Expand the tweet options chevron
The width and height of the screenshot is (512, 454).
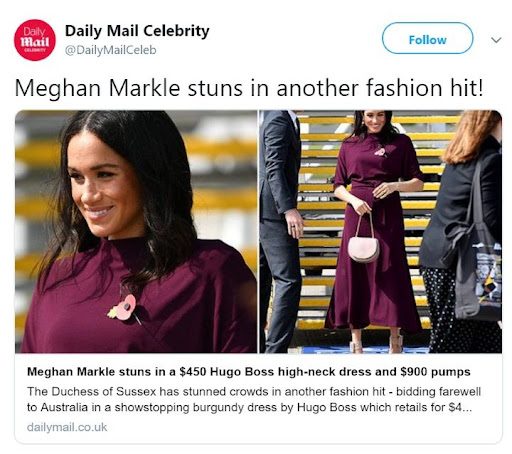coord(496,40)
